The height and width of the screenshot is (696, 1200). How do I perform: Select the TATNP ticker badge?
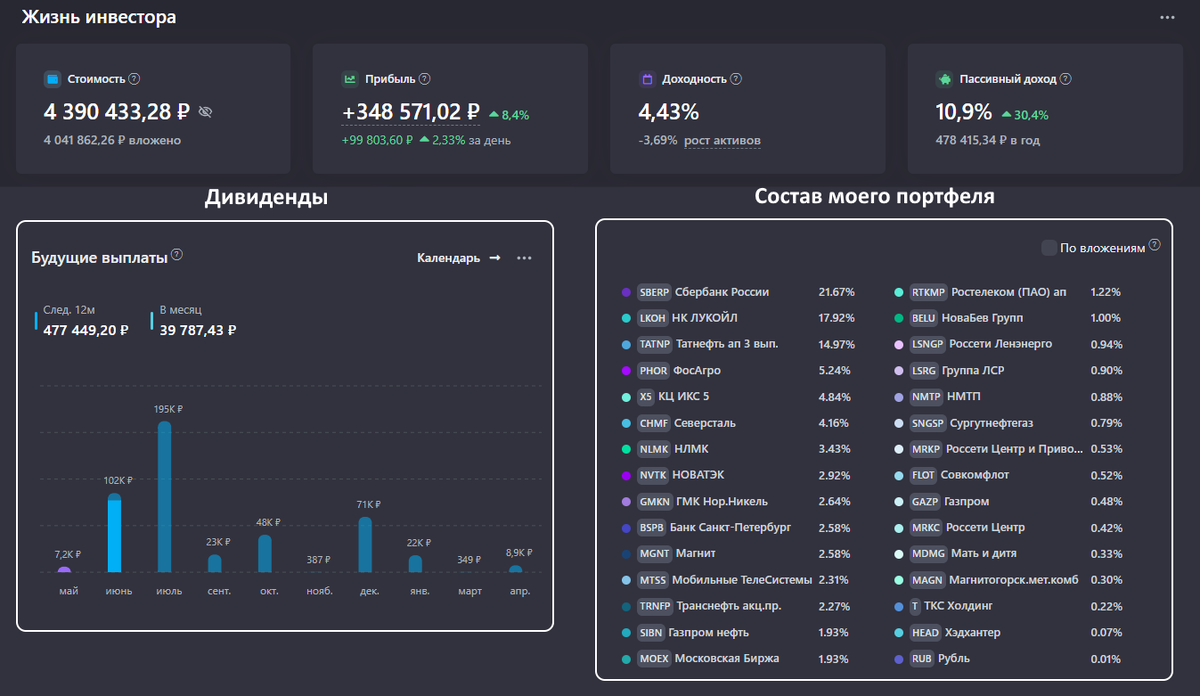click(x=654, y=344)
